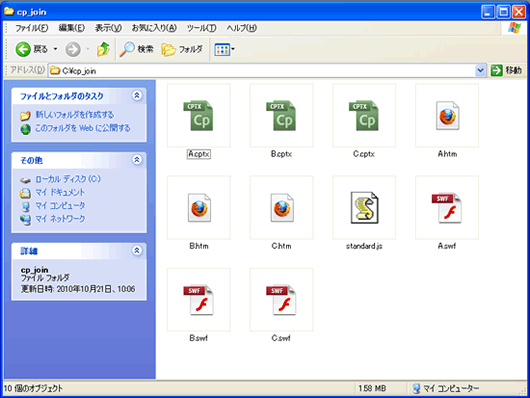Open マイ コンピュータ link
The image size is (530, 398).
click(x=61, y=206)
